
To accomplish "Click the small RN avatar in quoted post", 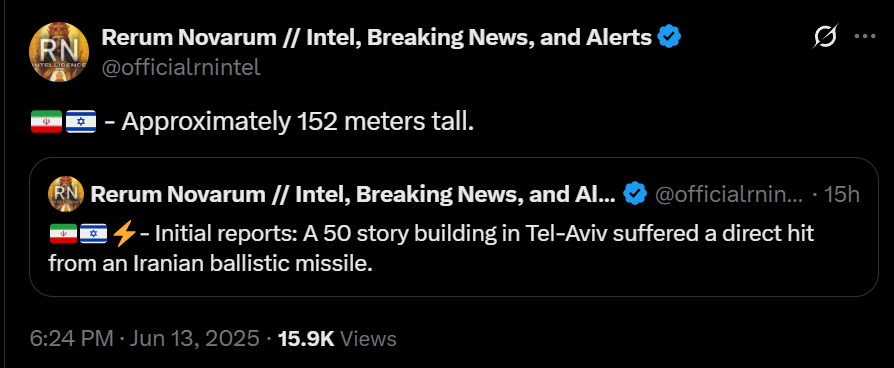I will pyautogui.click(x=66, y=195).
